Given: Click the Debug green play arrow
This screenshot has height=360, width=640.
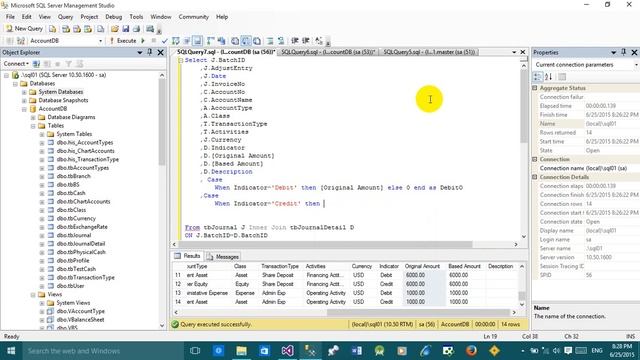Looking at the screenshot, I should pyautogui.click(x=143, y=41).
